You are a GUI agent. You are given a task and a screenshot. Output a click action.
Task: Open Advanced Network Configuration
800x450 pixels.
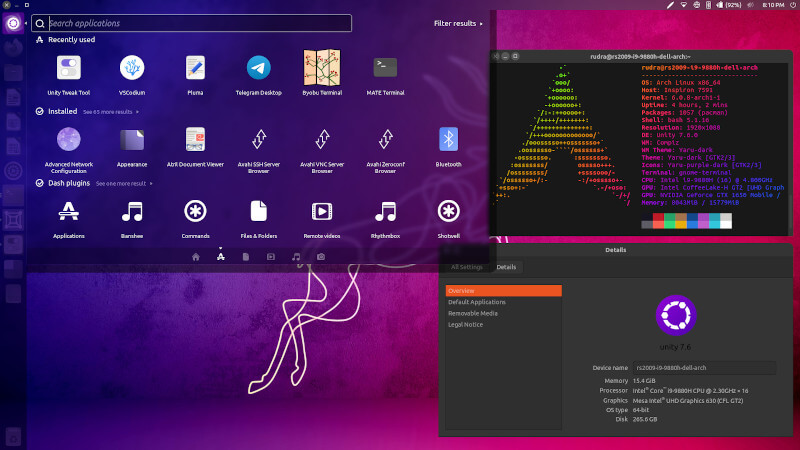[x=68, y=149]
